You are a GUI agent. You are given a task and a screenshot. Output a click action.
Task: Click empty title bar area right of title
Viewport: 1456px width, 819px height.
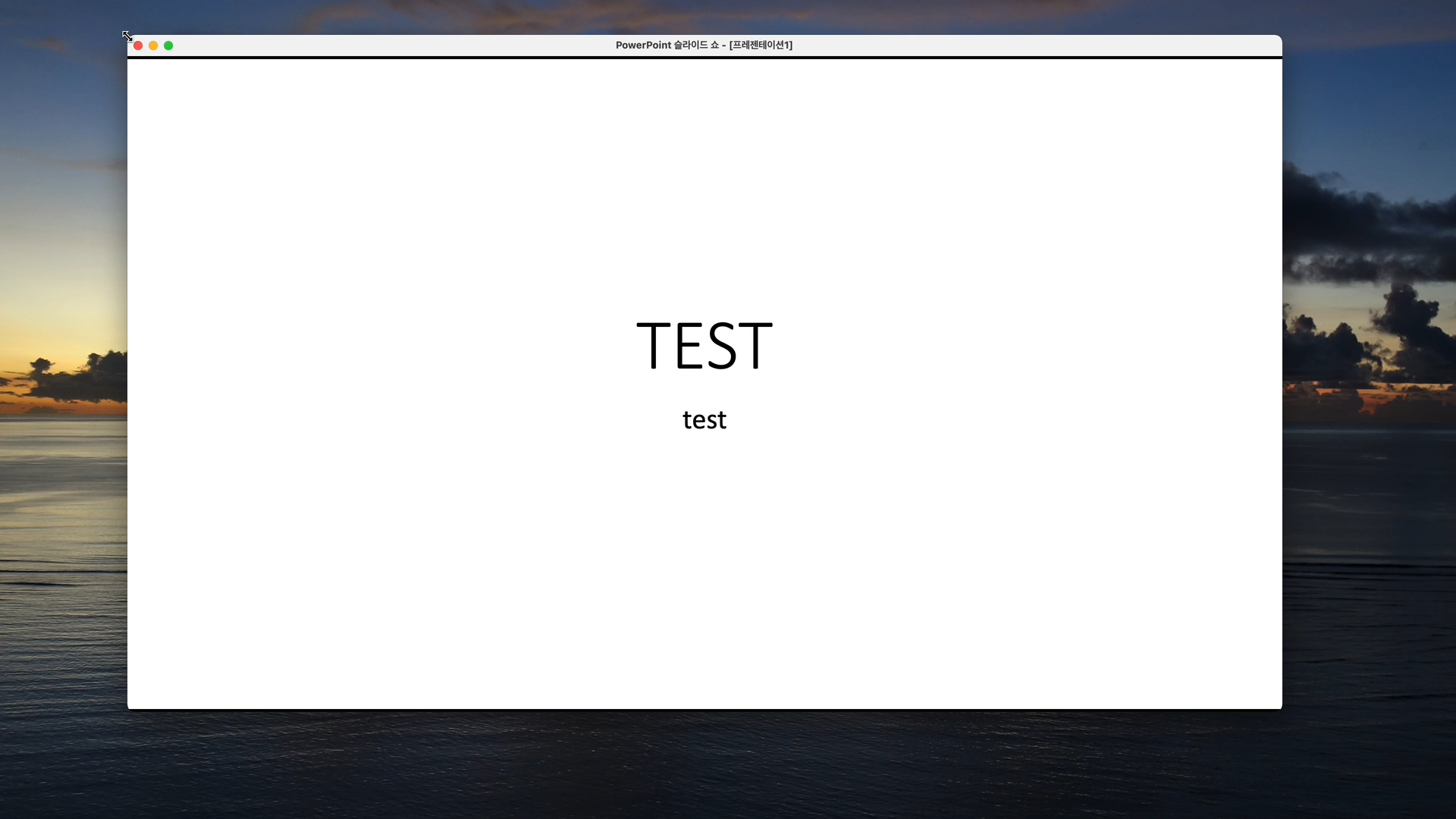(x=1024, y=45)
